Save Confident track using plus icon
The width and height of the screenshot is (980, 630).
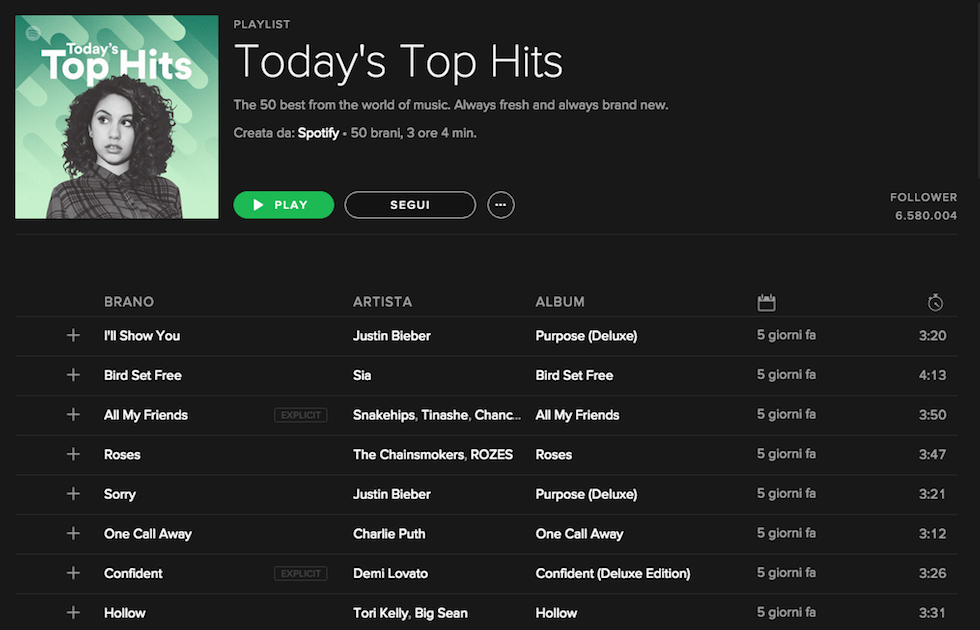(73, 573)
